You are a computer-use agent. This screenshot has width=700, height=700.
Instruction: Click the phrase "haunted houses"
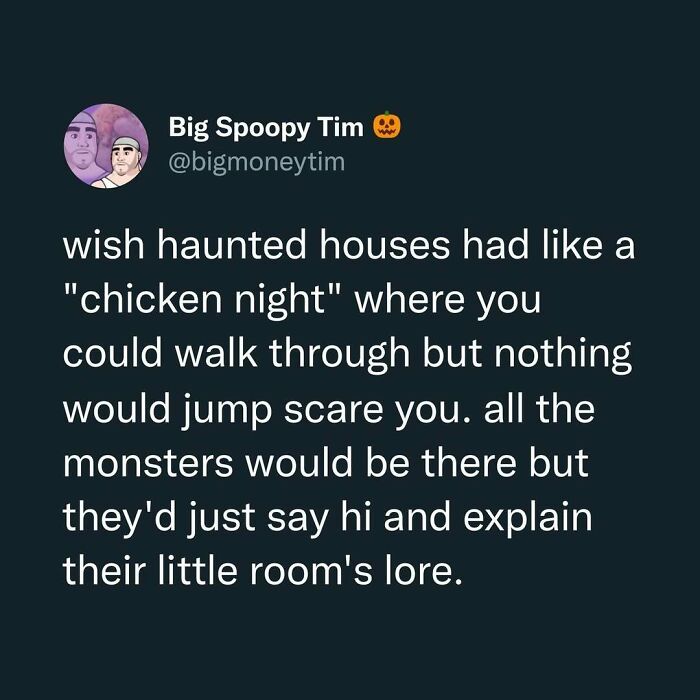304,246
